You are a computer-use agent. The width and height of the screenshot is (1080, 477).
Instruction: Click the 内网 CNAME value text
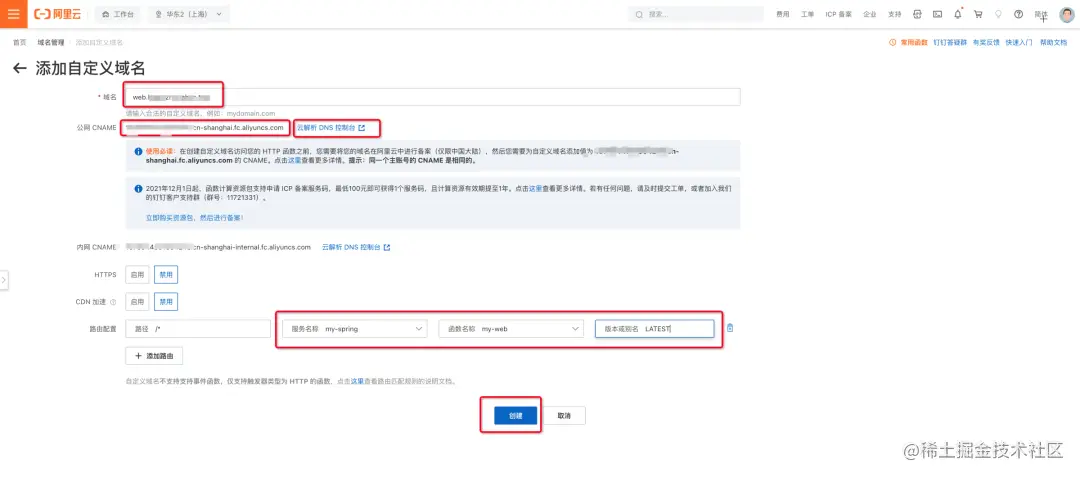tap(218, 247)
